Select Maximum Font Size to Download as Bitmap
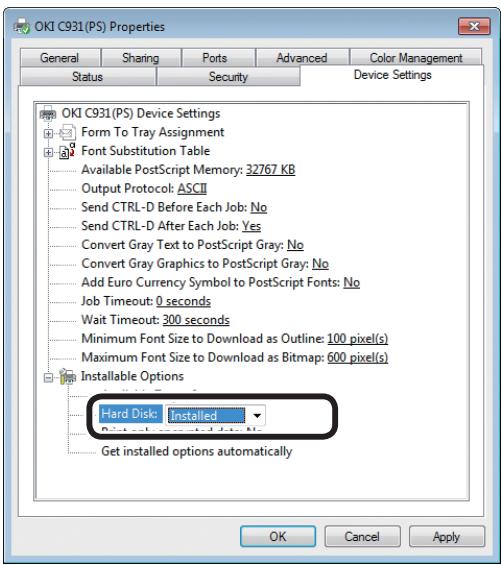 [203, 357]
